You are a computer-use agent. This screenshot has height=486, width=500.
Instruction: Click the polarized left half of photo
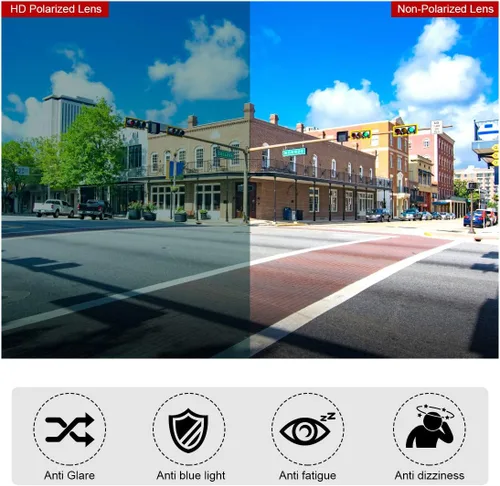tap(126, 180)
